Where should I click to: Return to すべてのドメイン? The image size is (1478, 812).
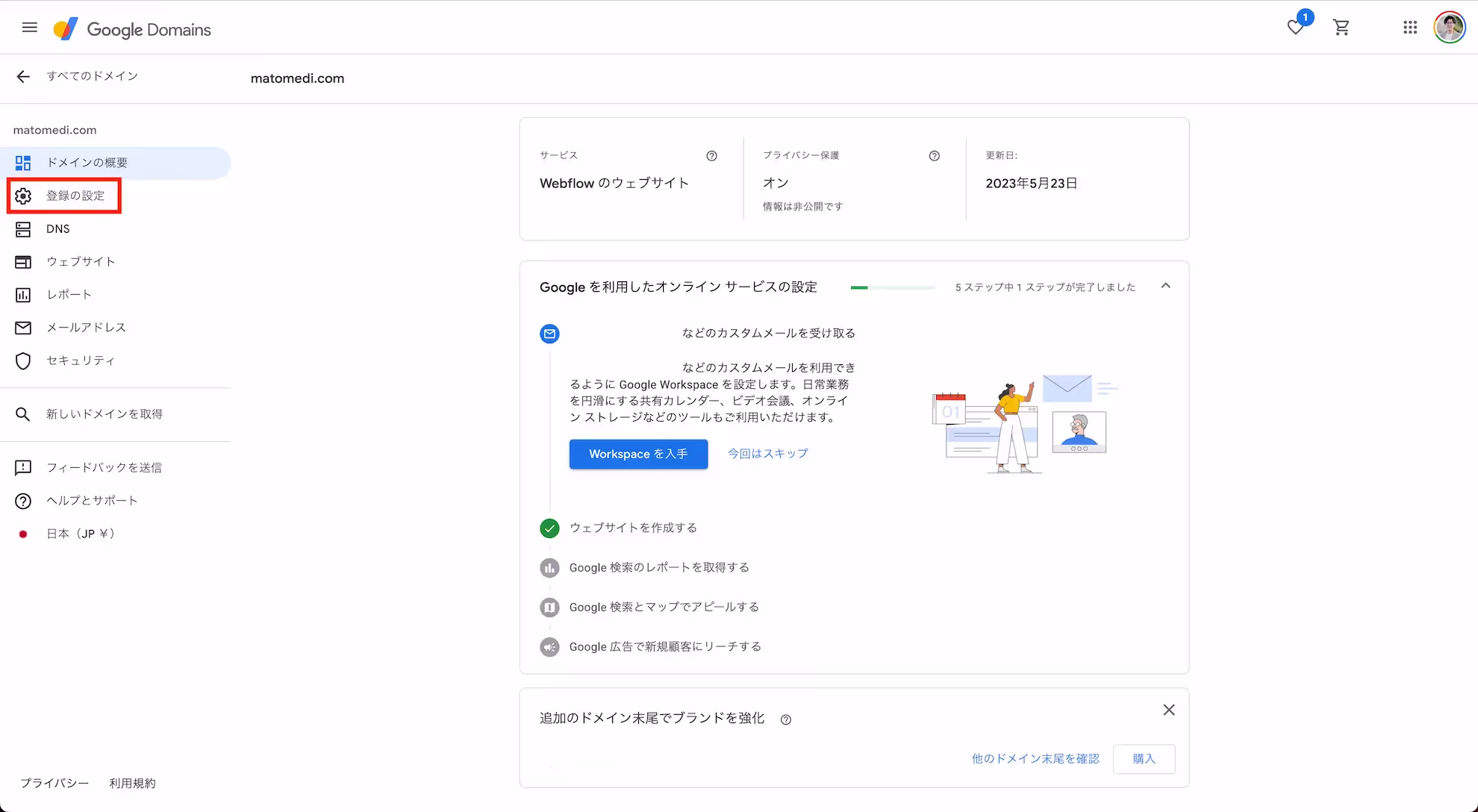(92, 76)
